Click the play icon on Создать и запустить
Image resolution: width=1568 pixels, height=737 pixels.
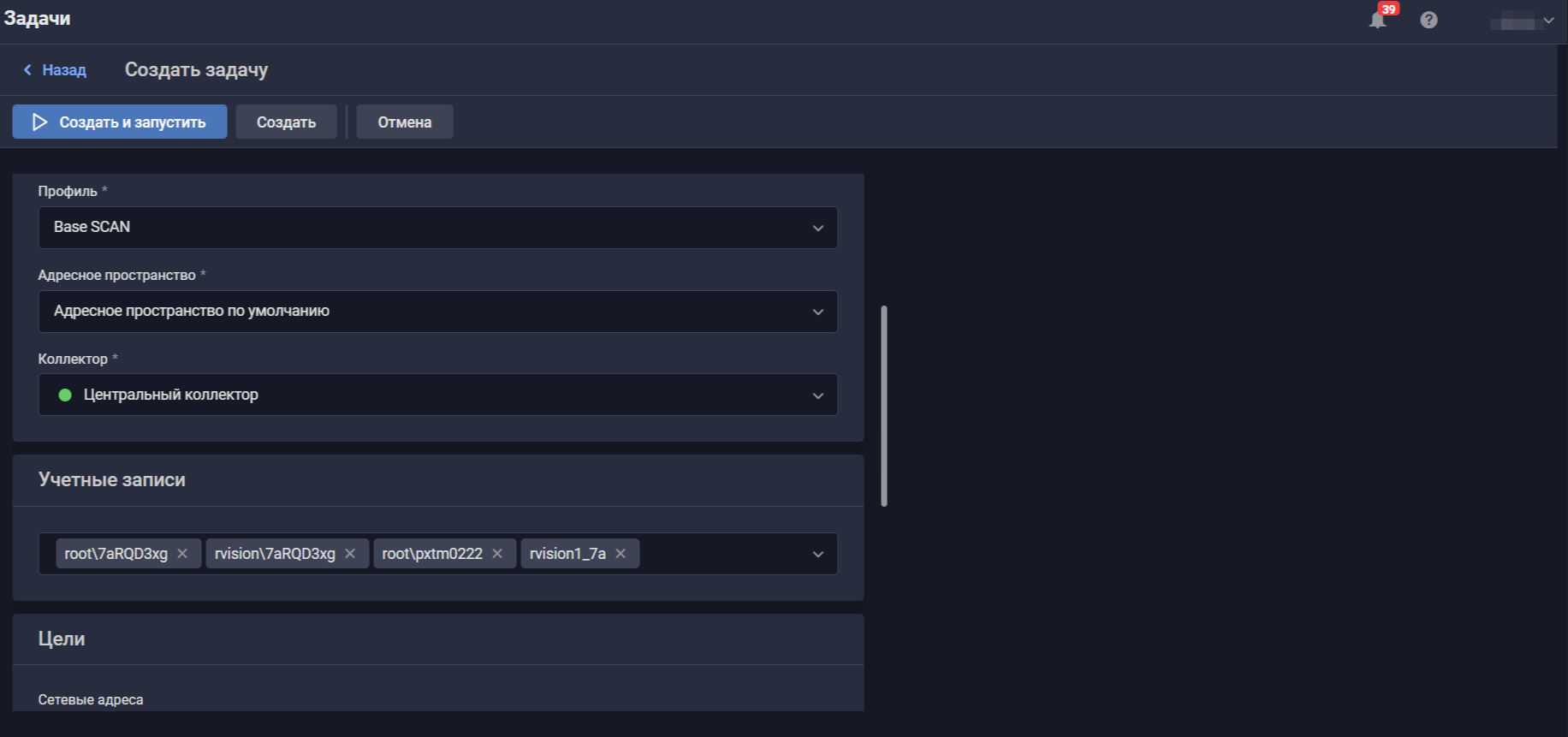[x=39, y=122]
